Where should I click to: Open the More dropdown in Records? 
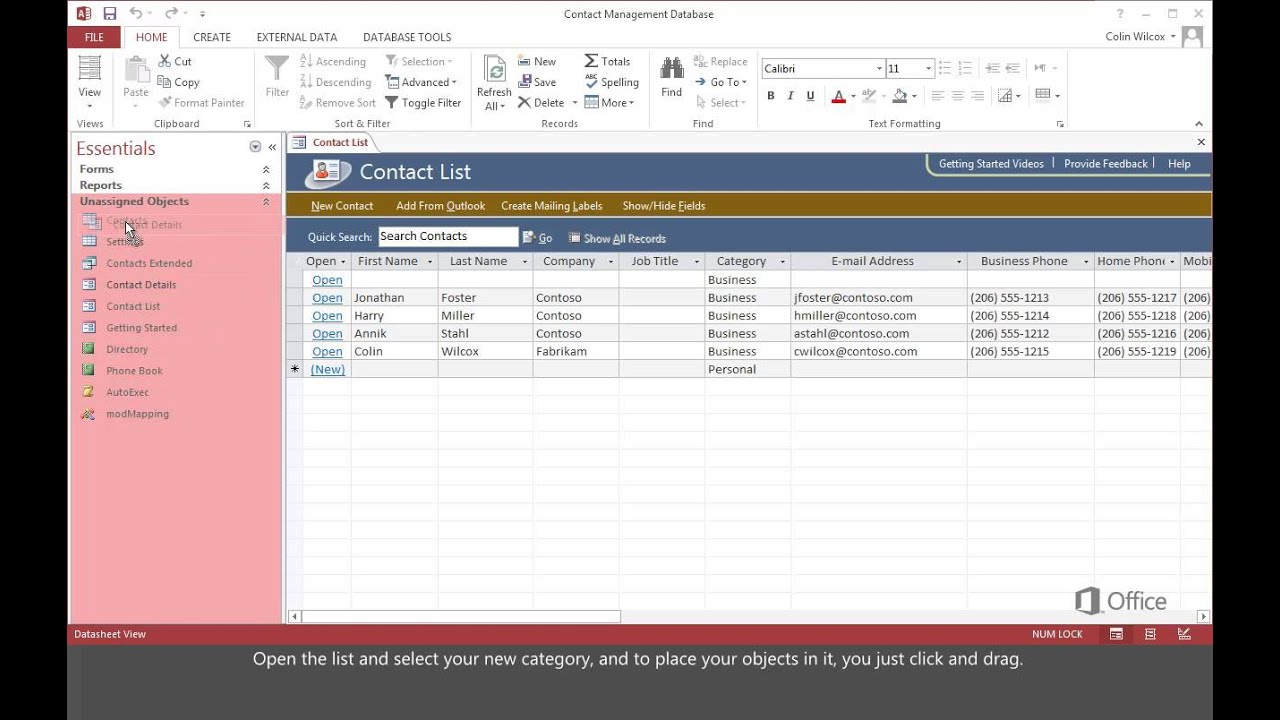[609, 102]
